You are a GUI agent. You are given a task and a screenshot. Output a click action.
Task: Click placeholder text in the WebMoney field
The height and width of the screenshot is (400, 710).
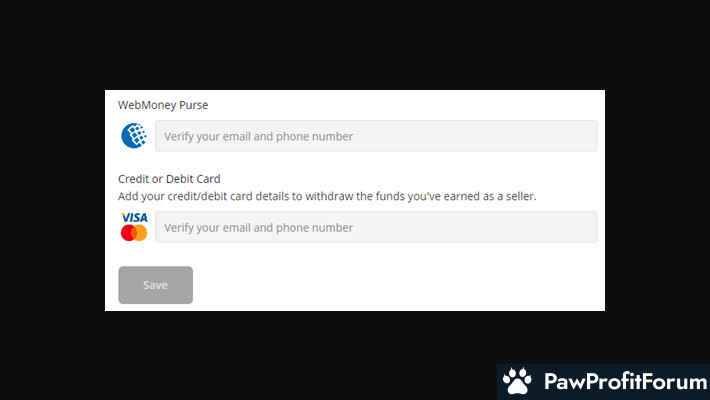coord(258,136)
